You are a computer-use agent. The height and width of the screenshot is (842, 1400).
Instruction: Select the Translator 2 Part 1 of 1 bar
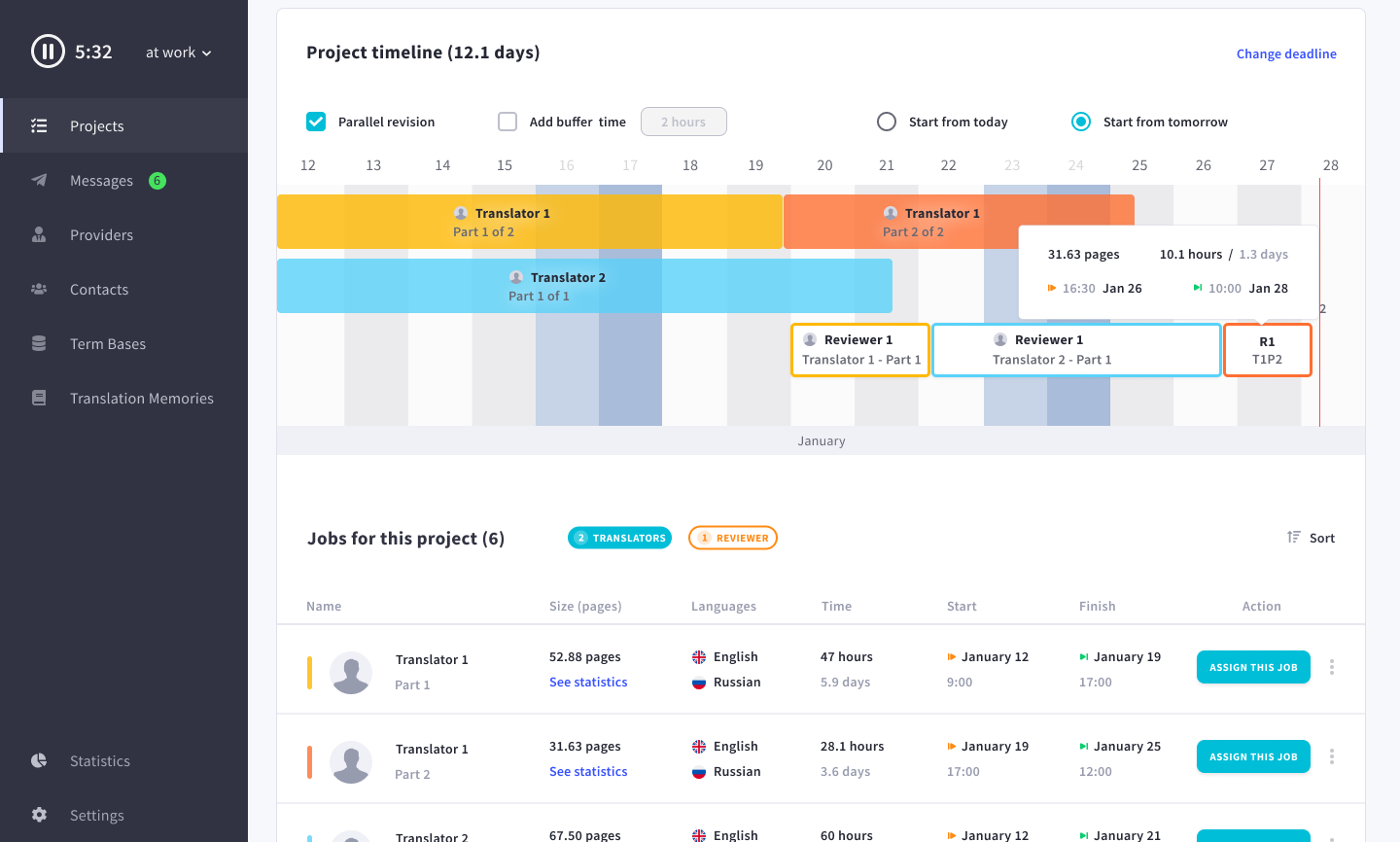tap(584, 286)
